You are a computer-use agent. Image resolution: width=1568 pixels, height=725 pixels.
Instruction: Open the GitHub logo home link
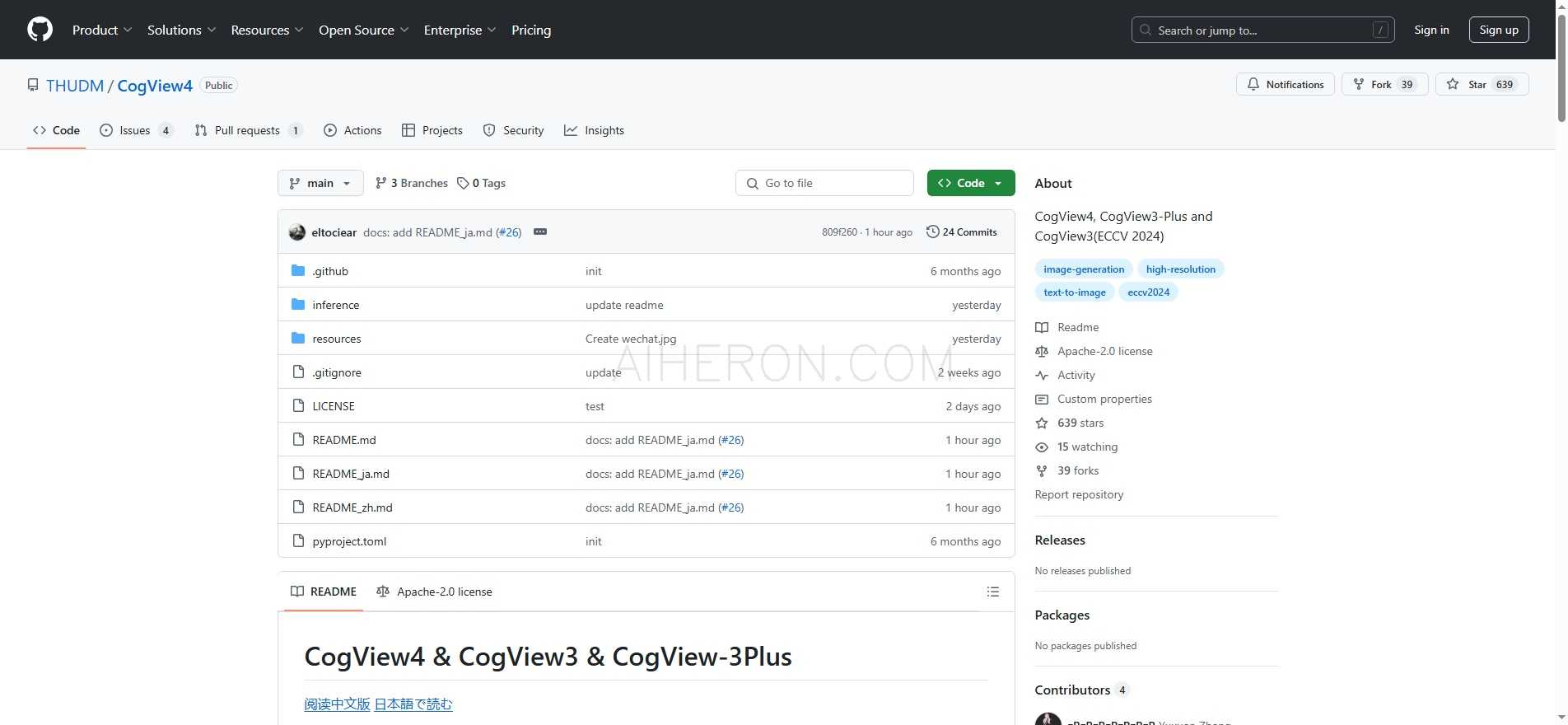point(40,30)
